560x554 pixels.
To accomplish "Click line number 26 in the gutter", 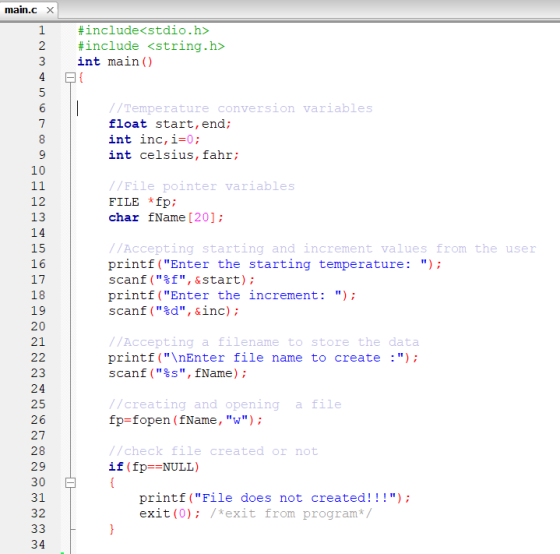I will tap(38, 420).
